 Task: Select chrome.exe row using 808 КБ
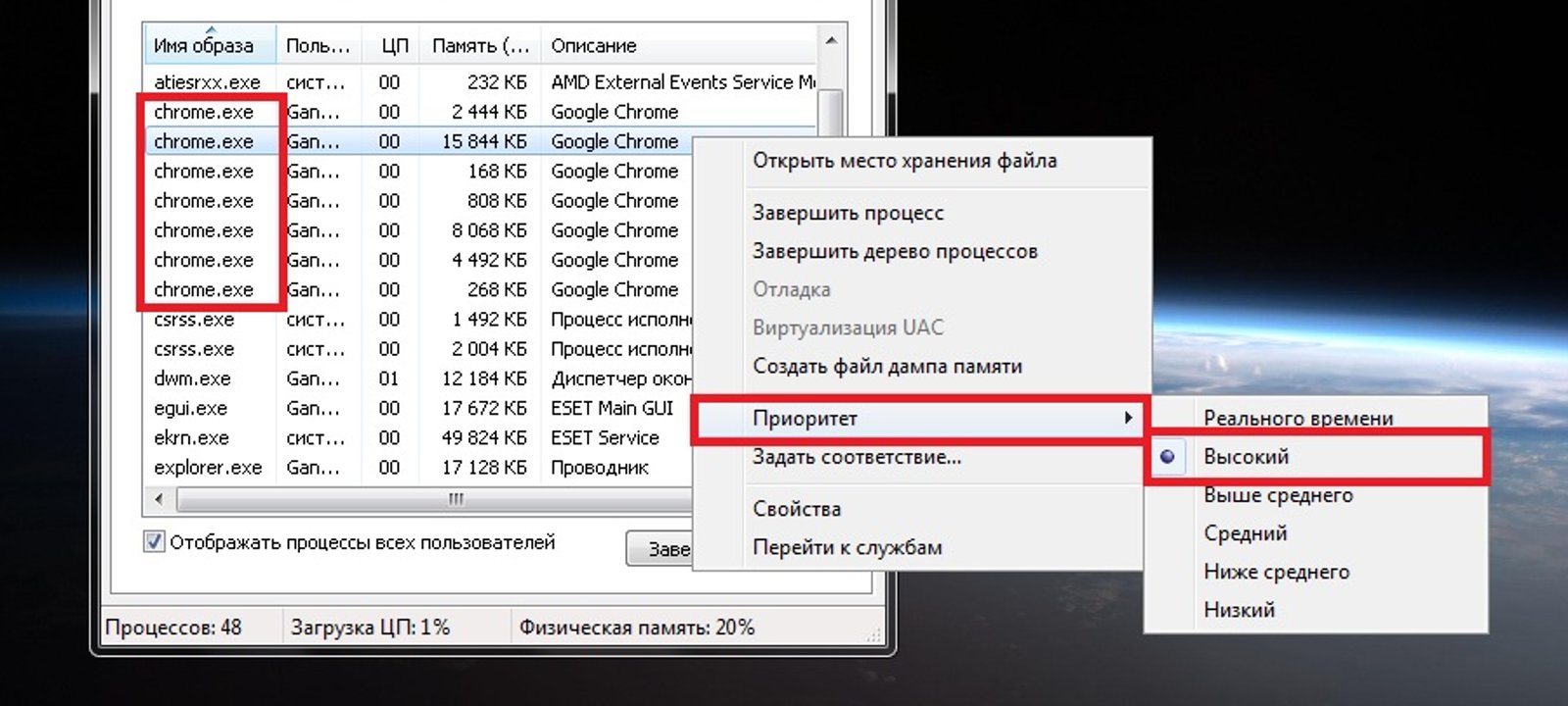[419, 200]
